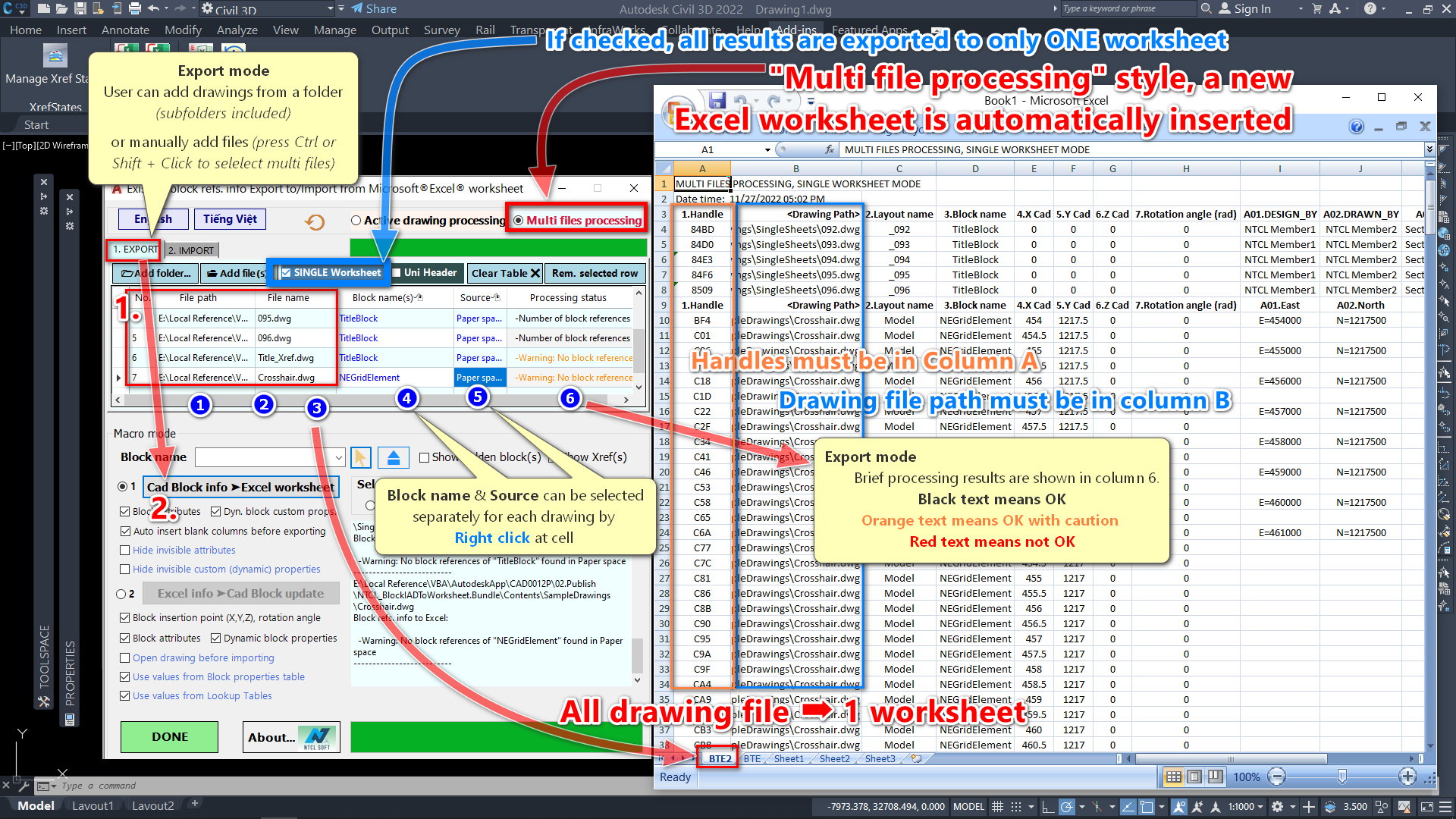The image size is (1456, 819).
Task: Click the Excel Save disk icon
Action: coord(717,100)
